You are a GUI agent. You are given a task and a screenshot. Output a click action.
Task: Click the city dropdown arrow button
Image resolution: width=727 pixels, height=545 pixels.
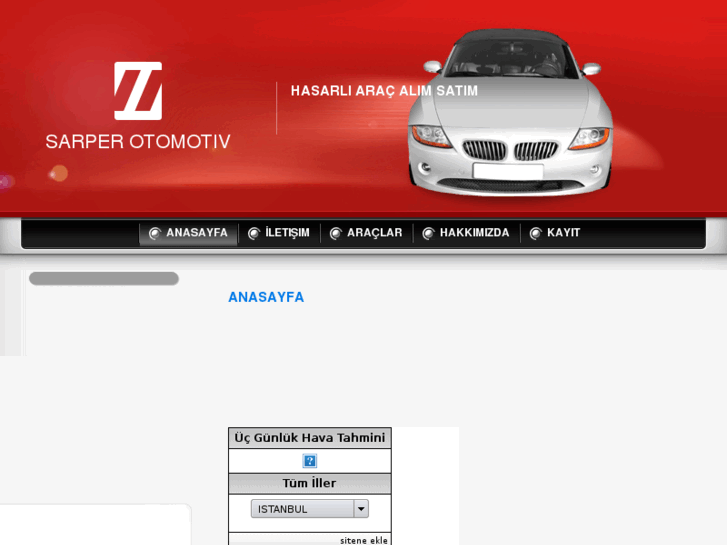[x=361, y=509]
